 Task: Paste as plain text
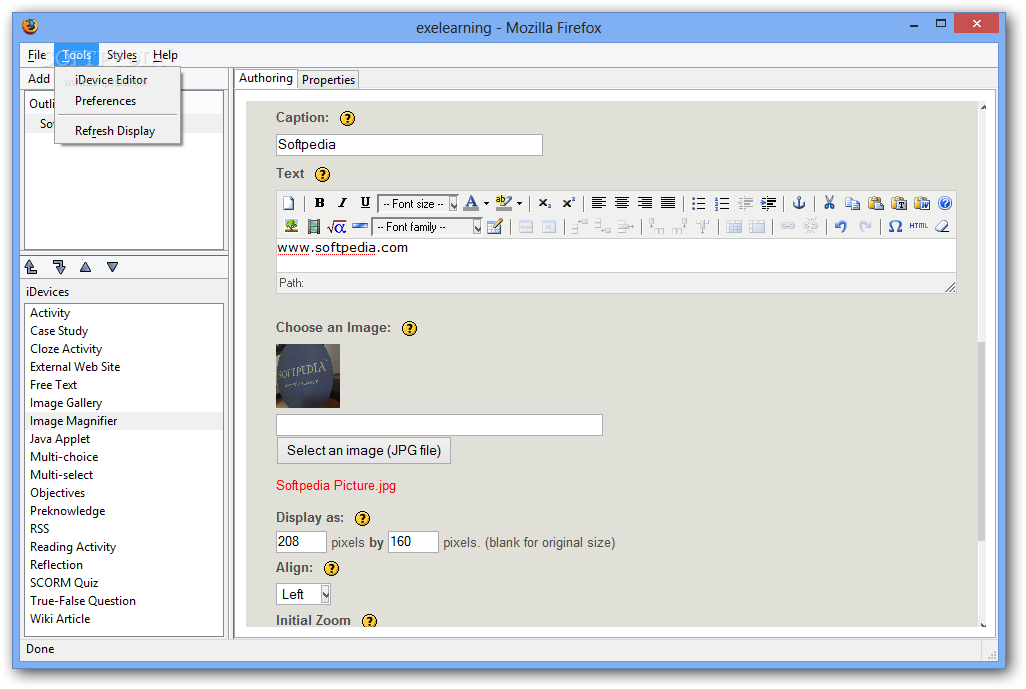(898, 203)
